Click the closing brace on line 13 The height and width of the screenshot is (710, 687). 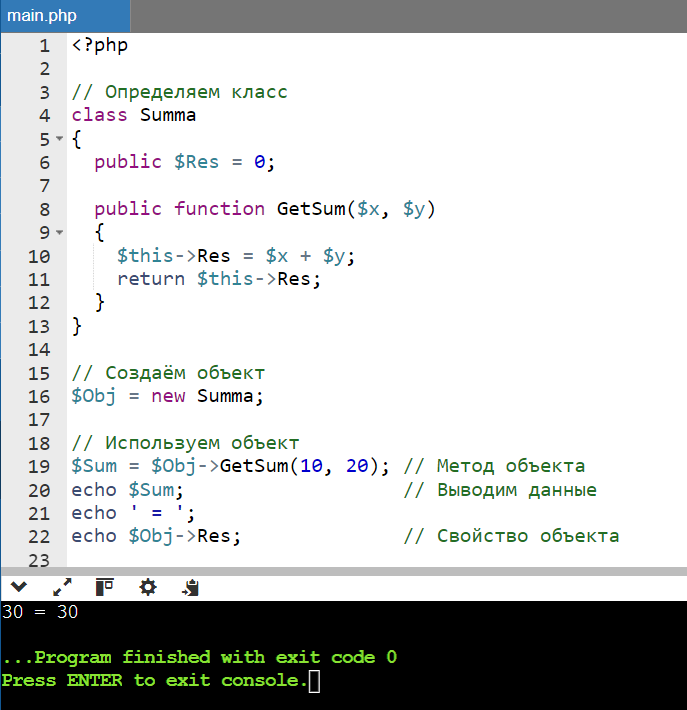coord(77,326)
